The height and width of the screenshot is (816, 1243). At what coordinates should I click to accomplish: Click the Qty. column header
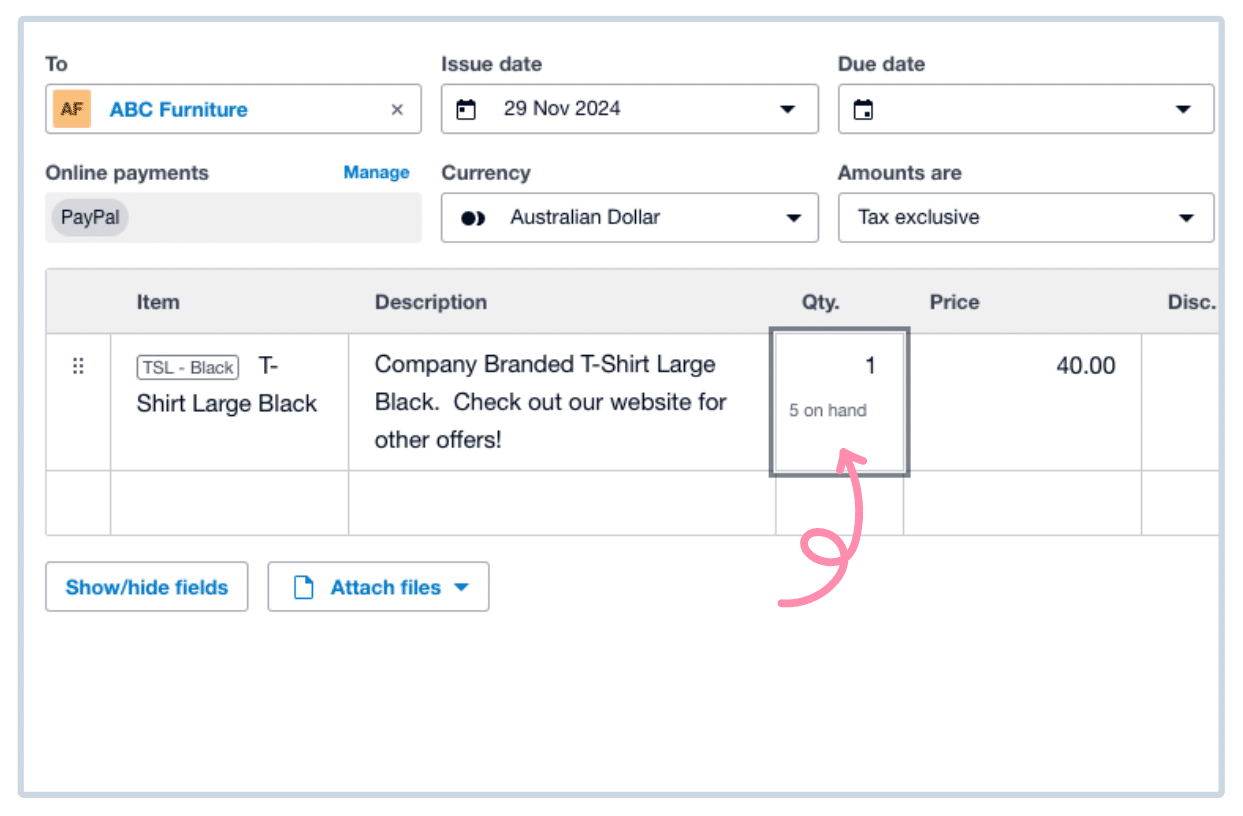[x=821, y=302]
